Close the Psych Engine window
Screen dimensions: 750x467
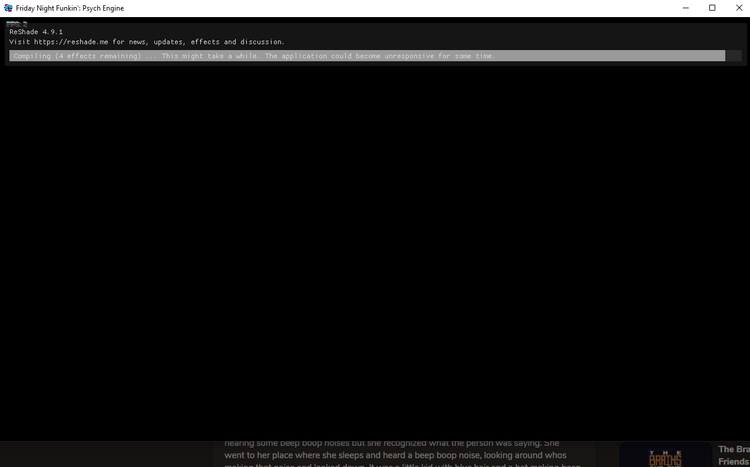tap(739, 8)
